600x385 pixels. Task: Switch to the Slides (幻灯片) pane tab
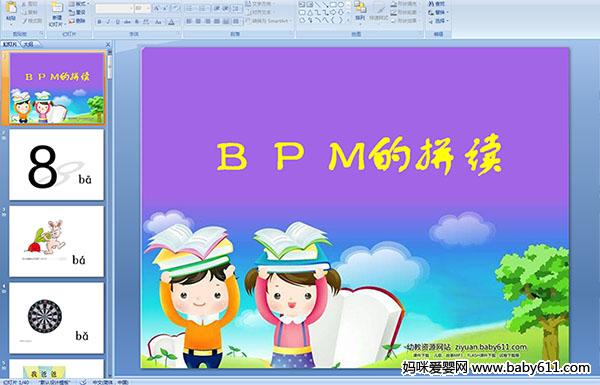(x=10, y=44)
